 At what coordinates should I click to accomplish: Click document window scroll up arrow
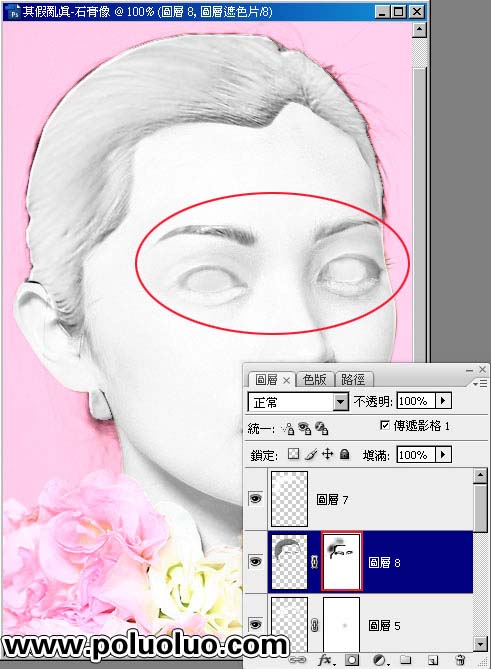coord(419,29)
